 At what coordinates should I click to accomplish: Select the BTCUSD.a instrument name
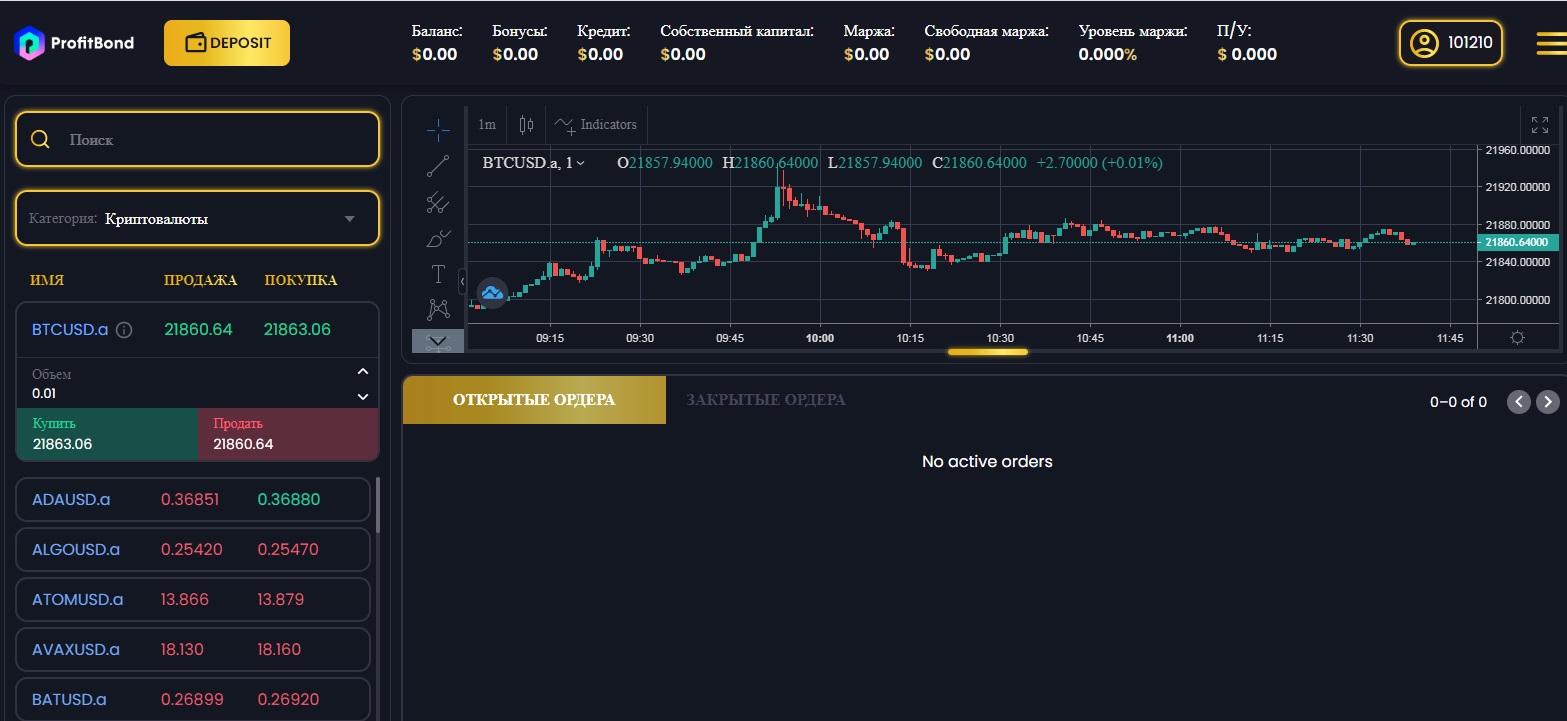[70, 329]
